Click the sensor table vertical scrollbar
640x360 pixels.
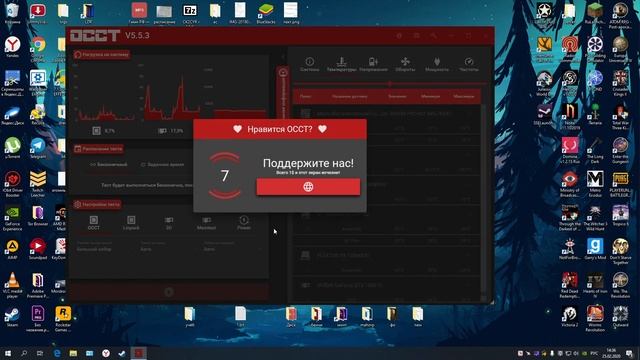tap(484, 200)
